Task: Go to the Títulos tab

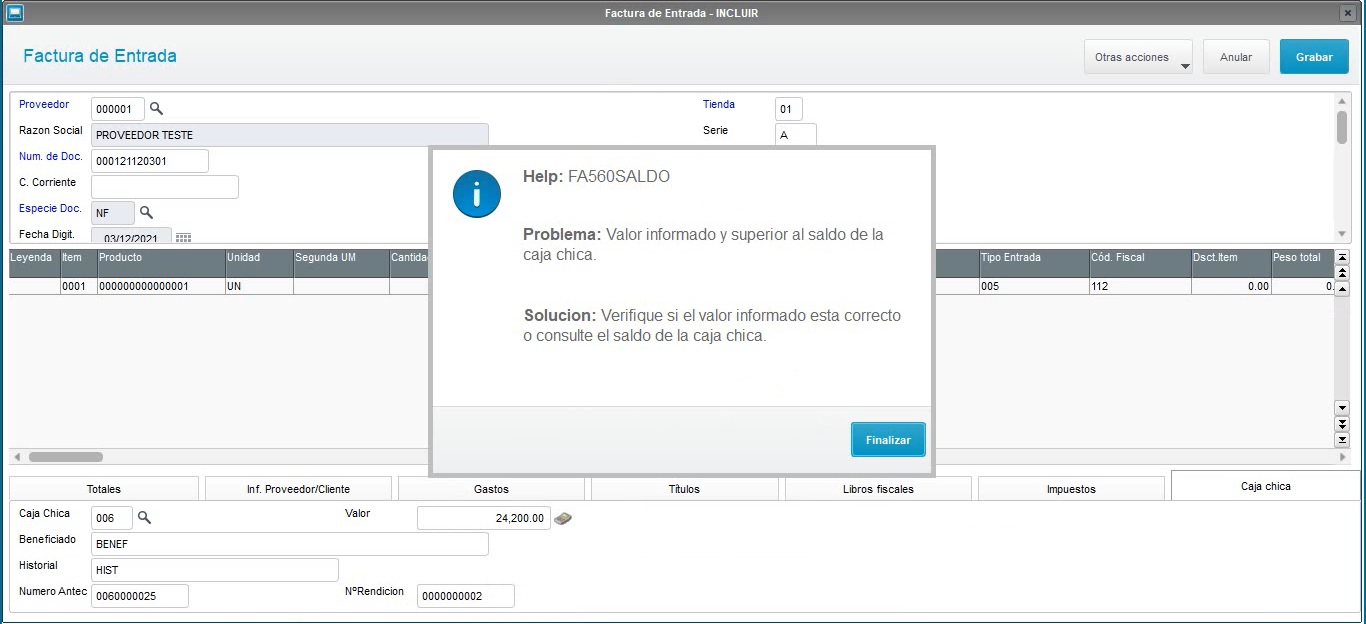Action: coord(684,489)
